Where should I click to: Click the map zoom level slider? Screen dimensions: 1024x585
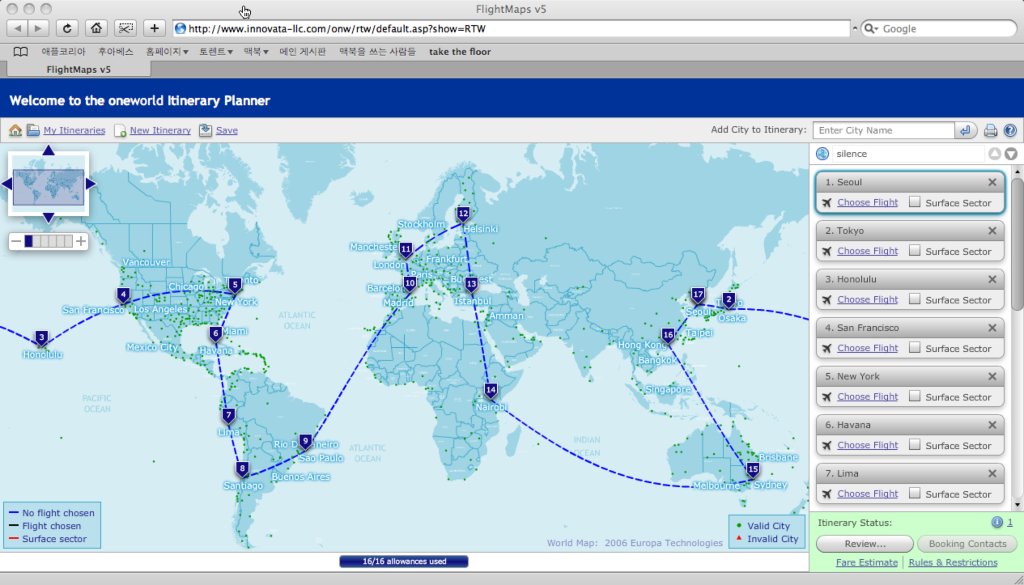48,242
